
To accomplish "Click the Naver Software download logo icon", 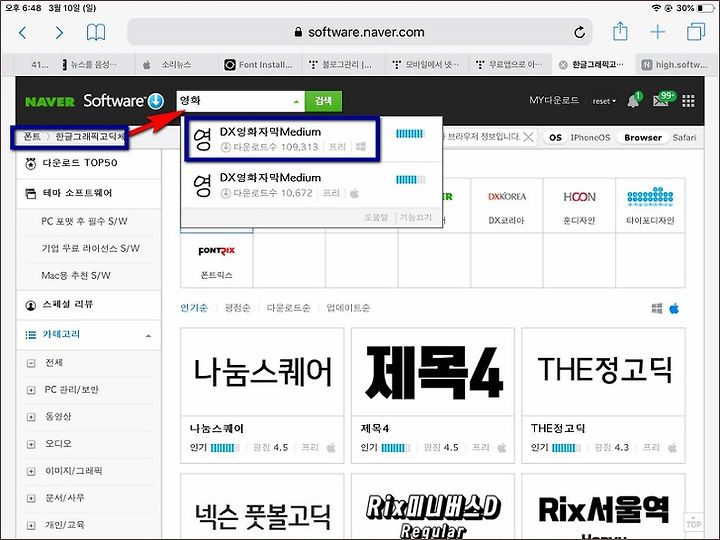I will point(156,101).
